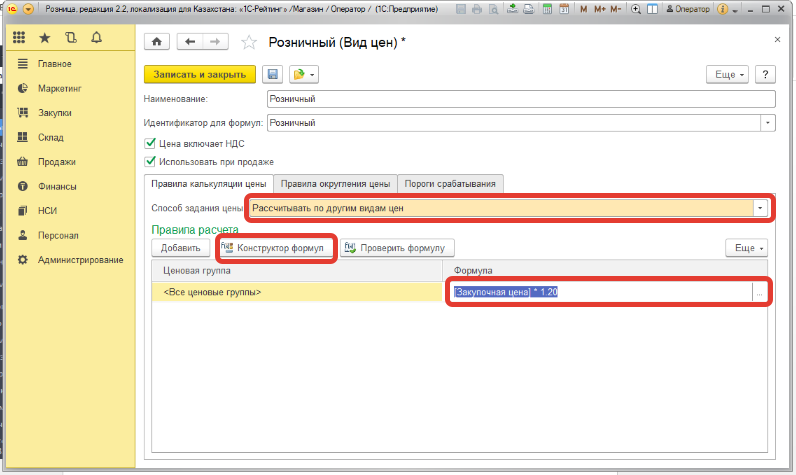Click the 'Наименование' input field
796x475 pixels.
520,100
